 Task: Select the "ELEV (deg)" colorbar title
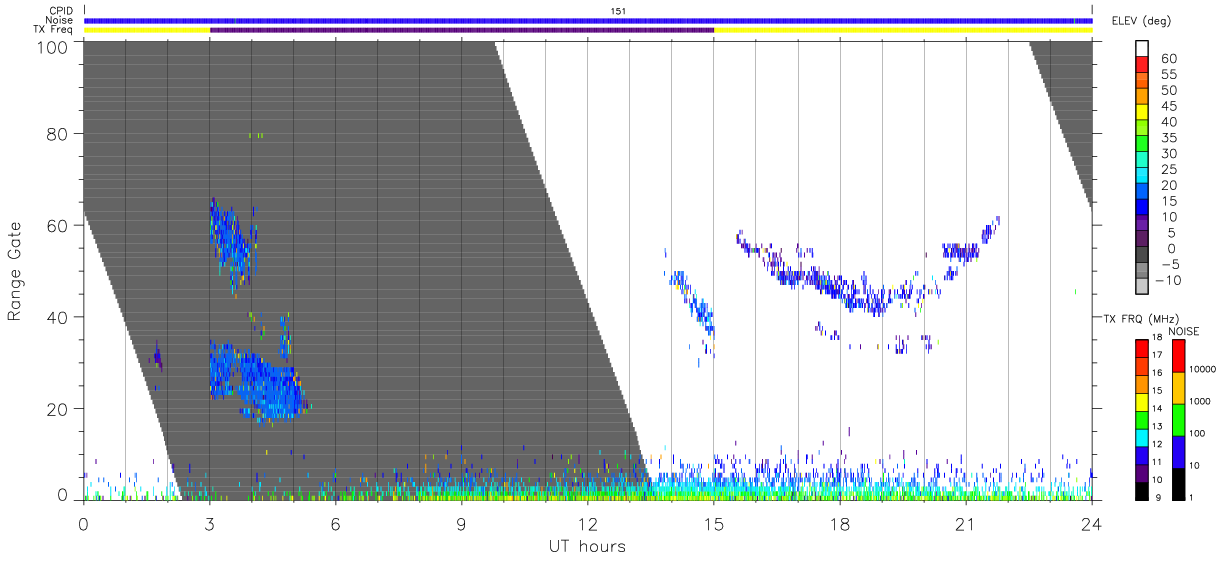1142,20
